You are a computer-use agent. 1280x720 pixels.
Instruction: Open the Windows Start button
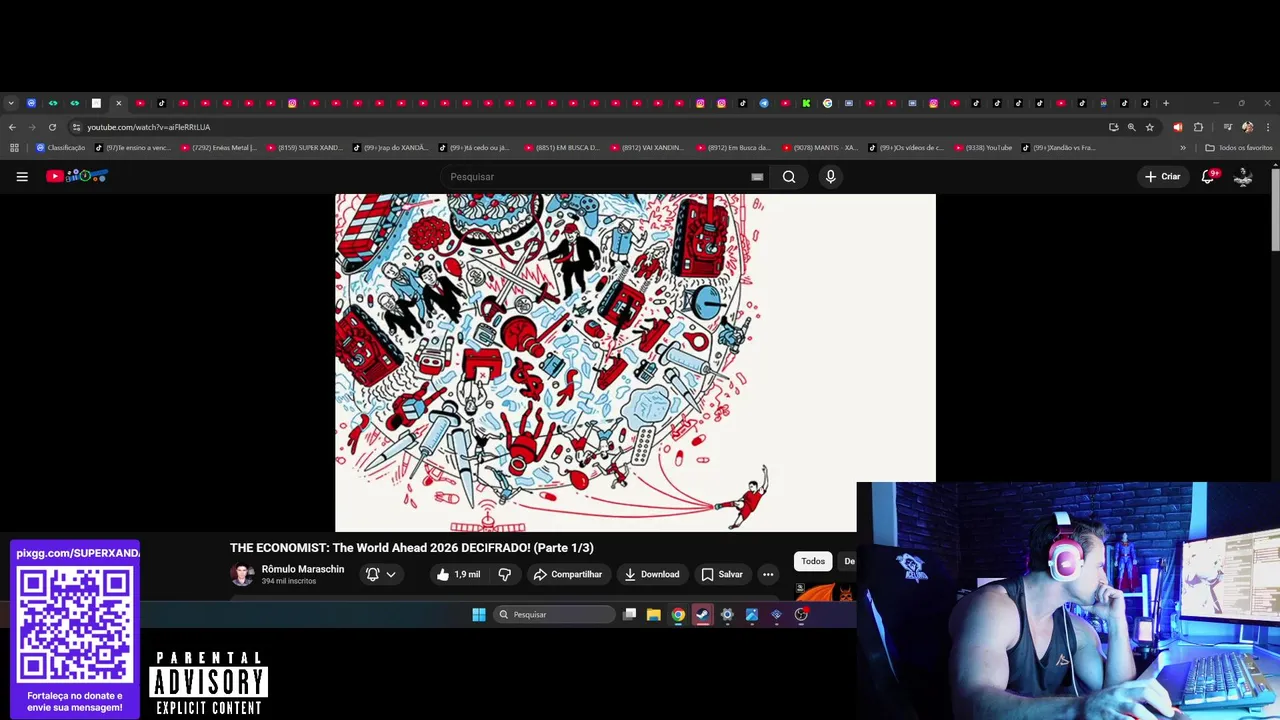(478, 614)
